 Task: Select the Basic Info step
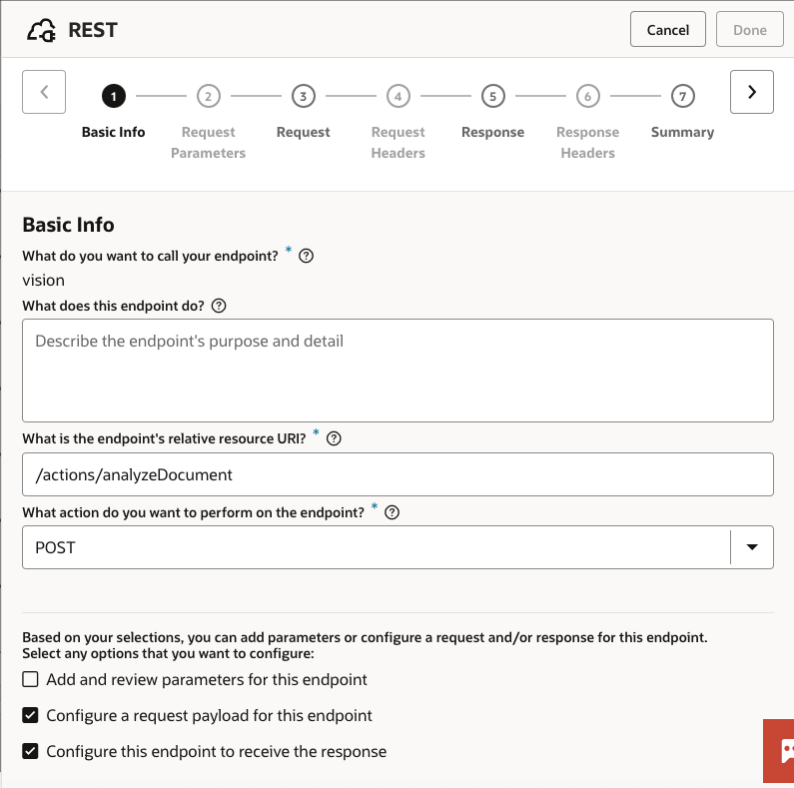pos(113,97)
